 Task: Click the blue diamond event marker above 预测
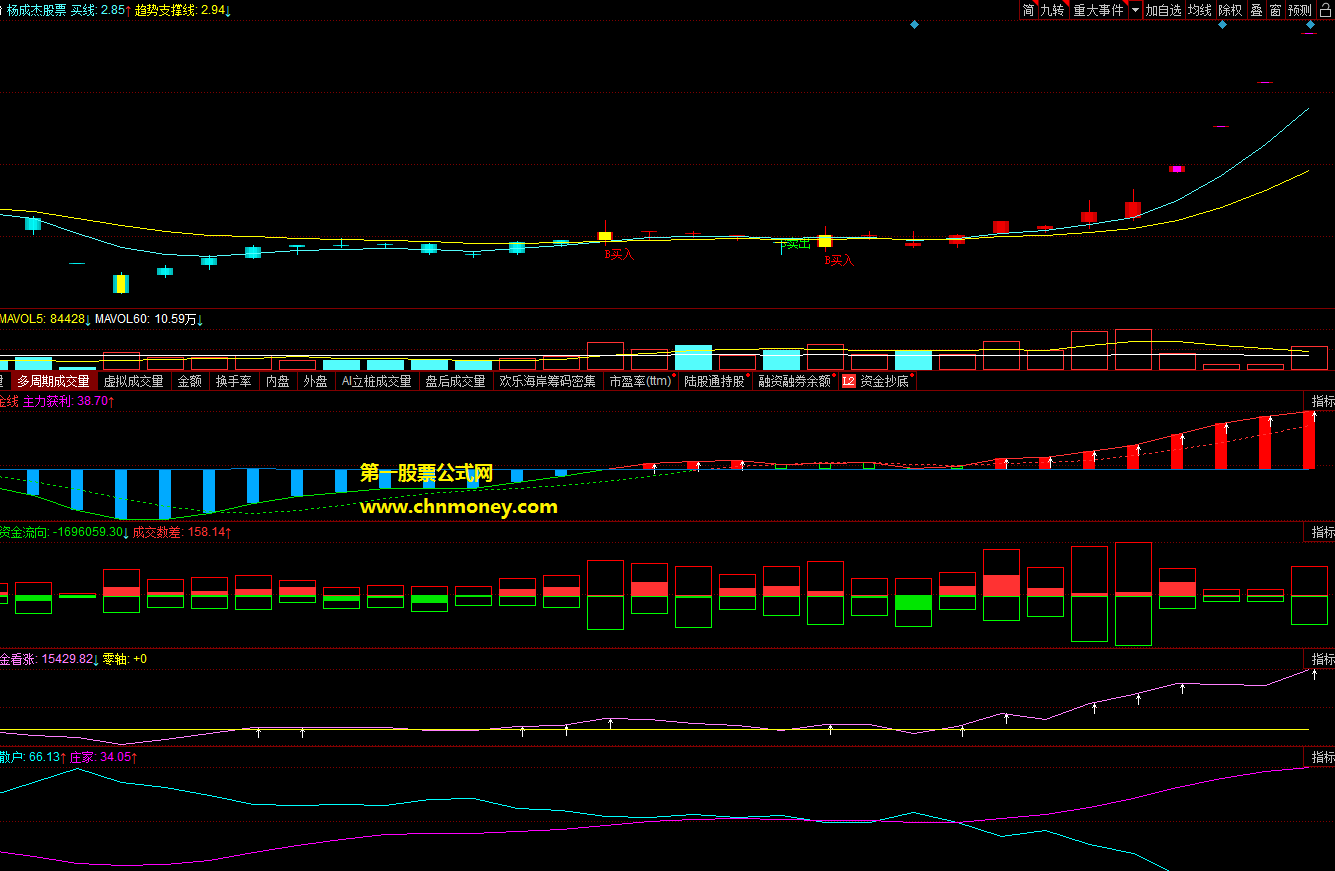coord(1309,24)
